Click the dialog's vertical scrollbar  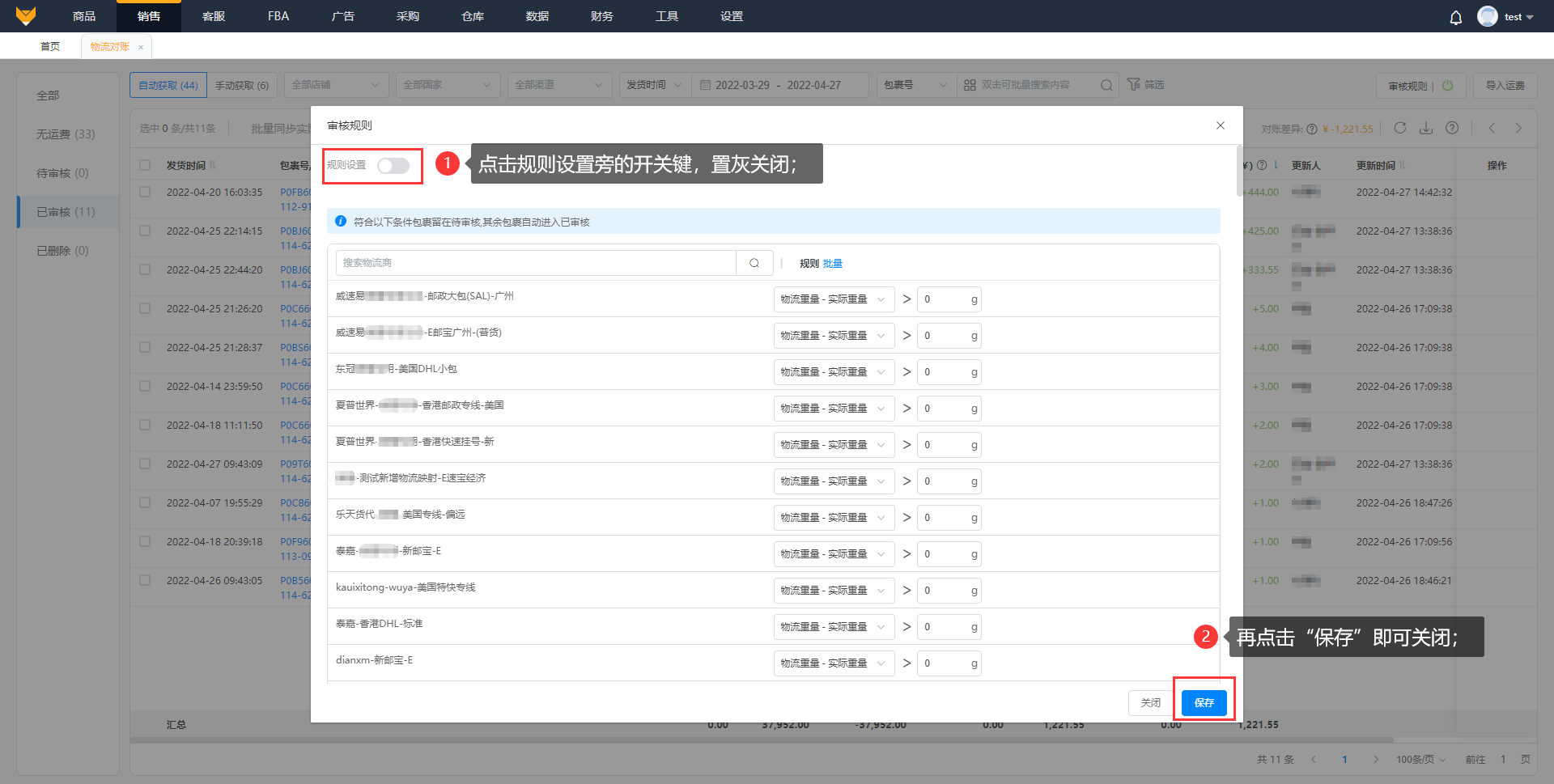[1239, 171]
